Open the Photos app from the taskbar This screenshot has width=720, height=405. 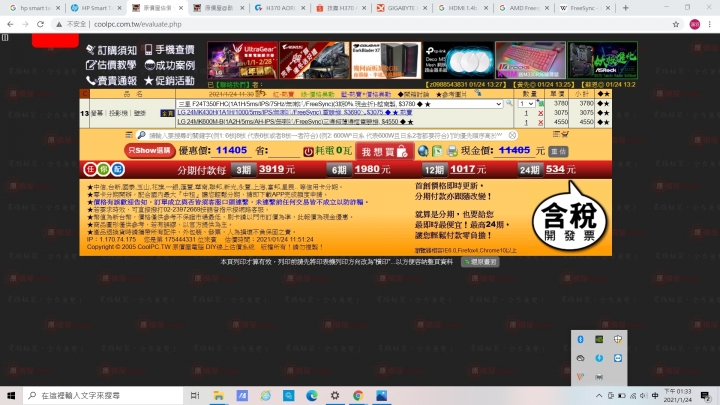(382, 395)
